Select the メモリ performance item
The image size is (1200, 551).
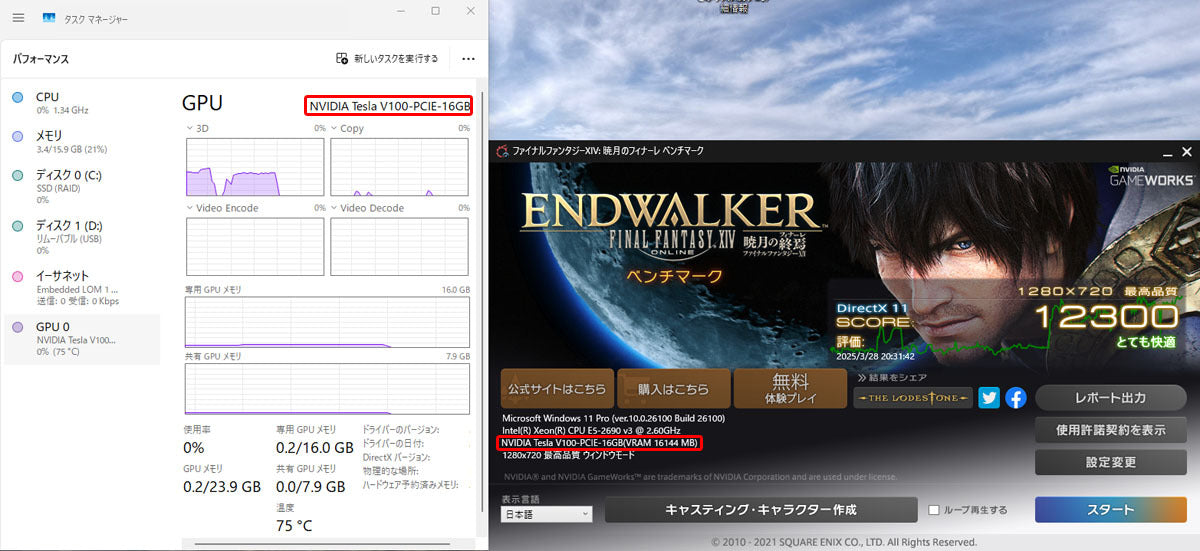(82, 142)
